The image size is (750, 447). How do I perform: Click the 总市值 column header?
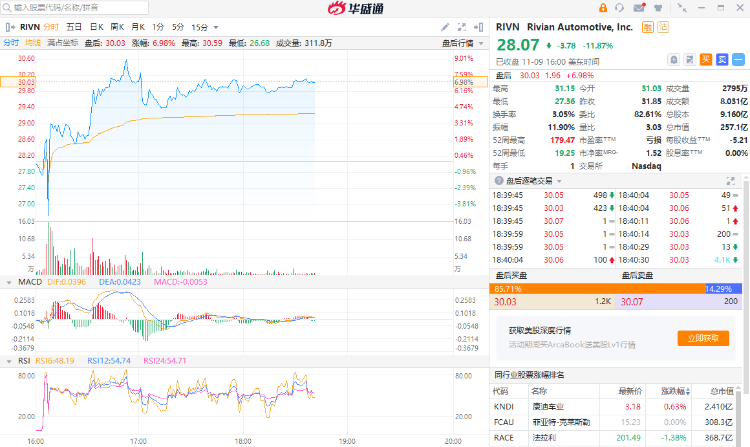[722, 392]
